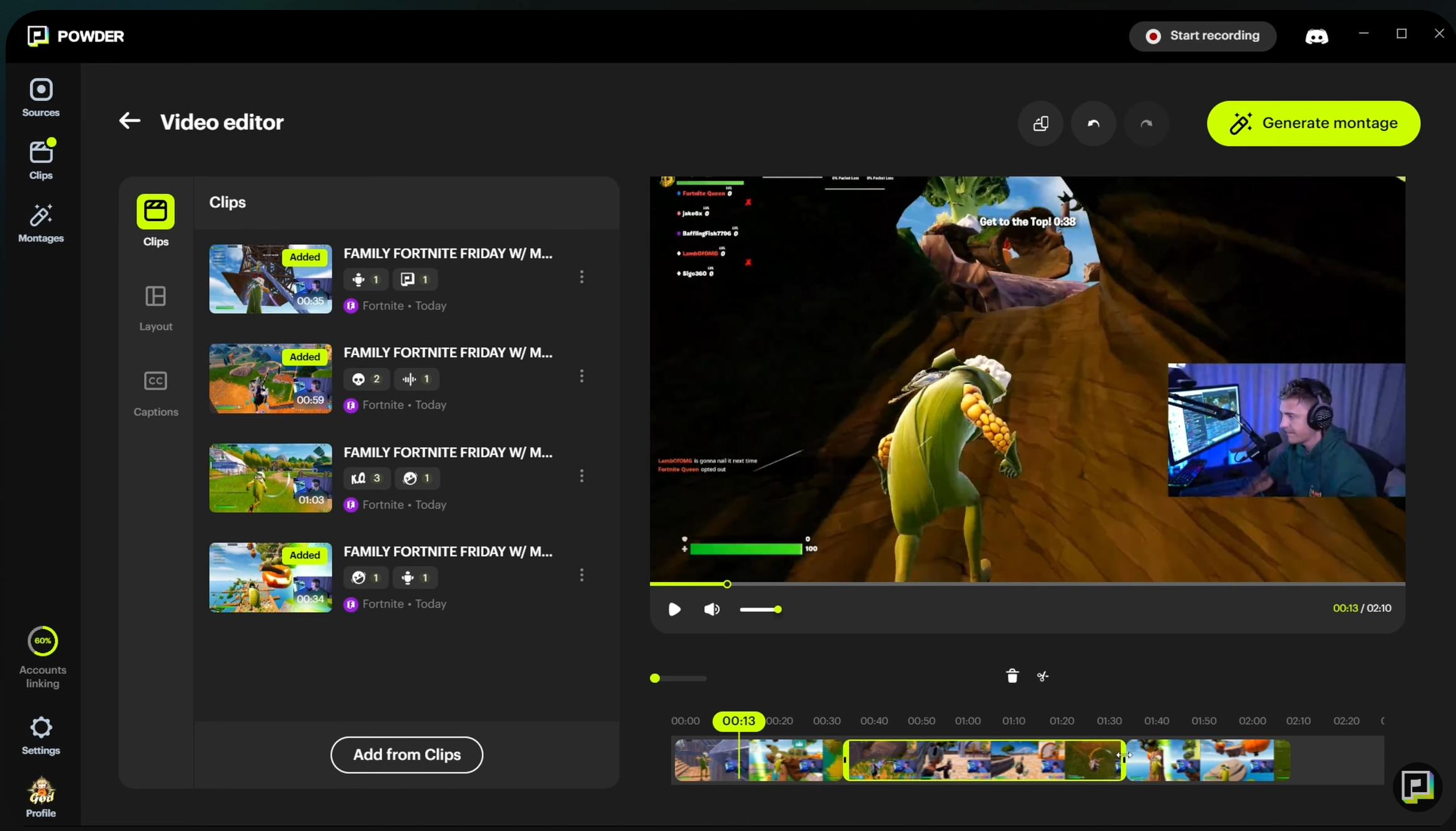Click the Discord icon in title bar
The width and height of the screenshot is (1456, 831).
coord(1316,36)
